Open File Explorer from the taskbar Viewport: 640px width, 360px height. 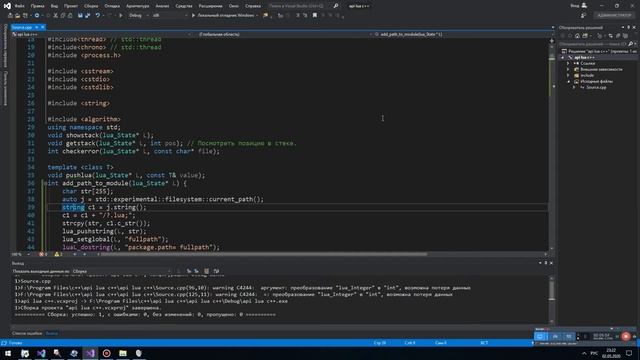click(123, 353)
